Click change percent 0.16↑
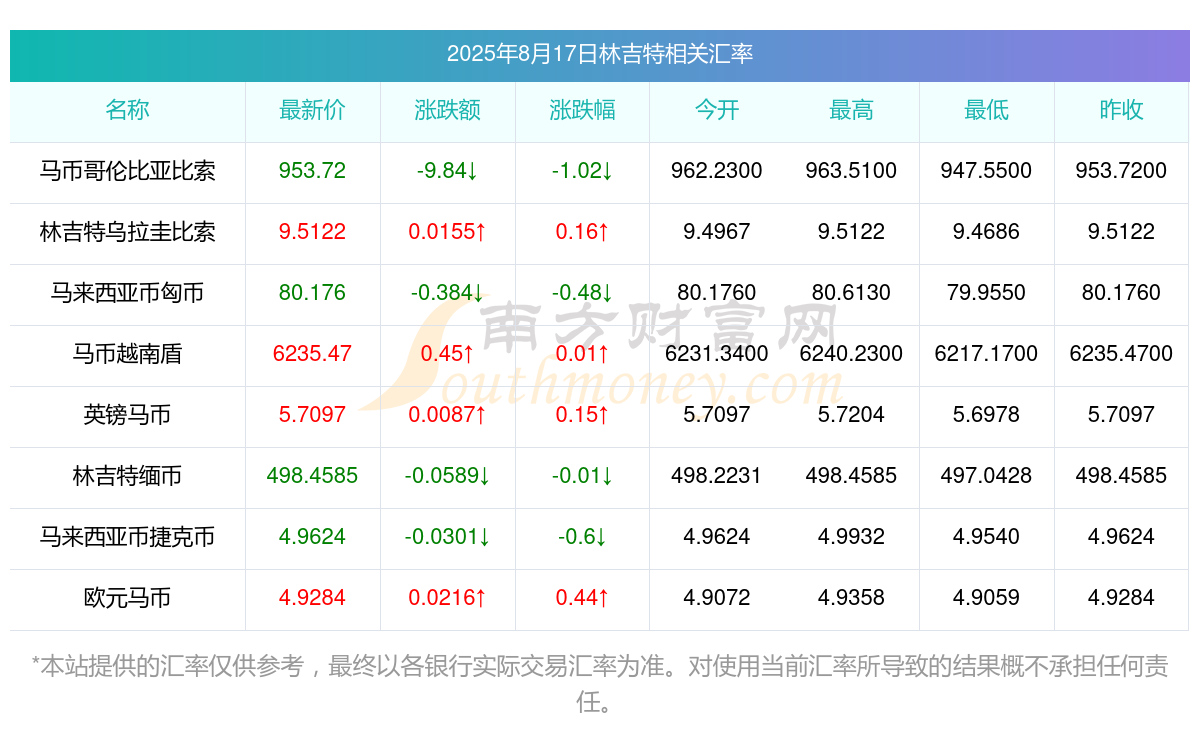1200x733 pixels. [x=582, y=232]
